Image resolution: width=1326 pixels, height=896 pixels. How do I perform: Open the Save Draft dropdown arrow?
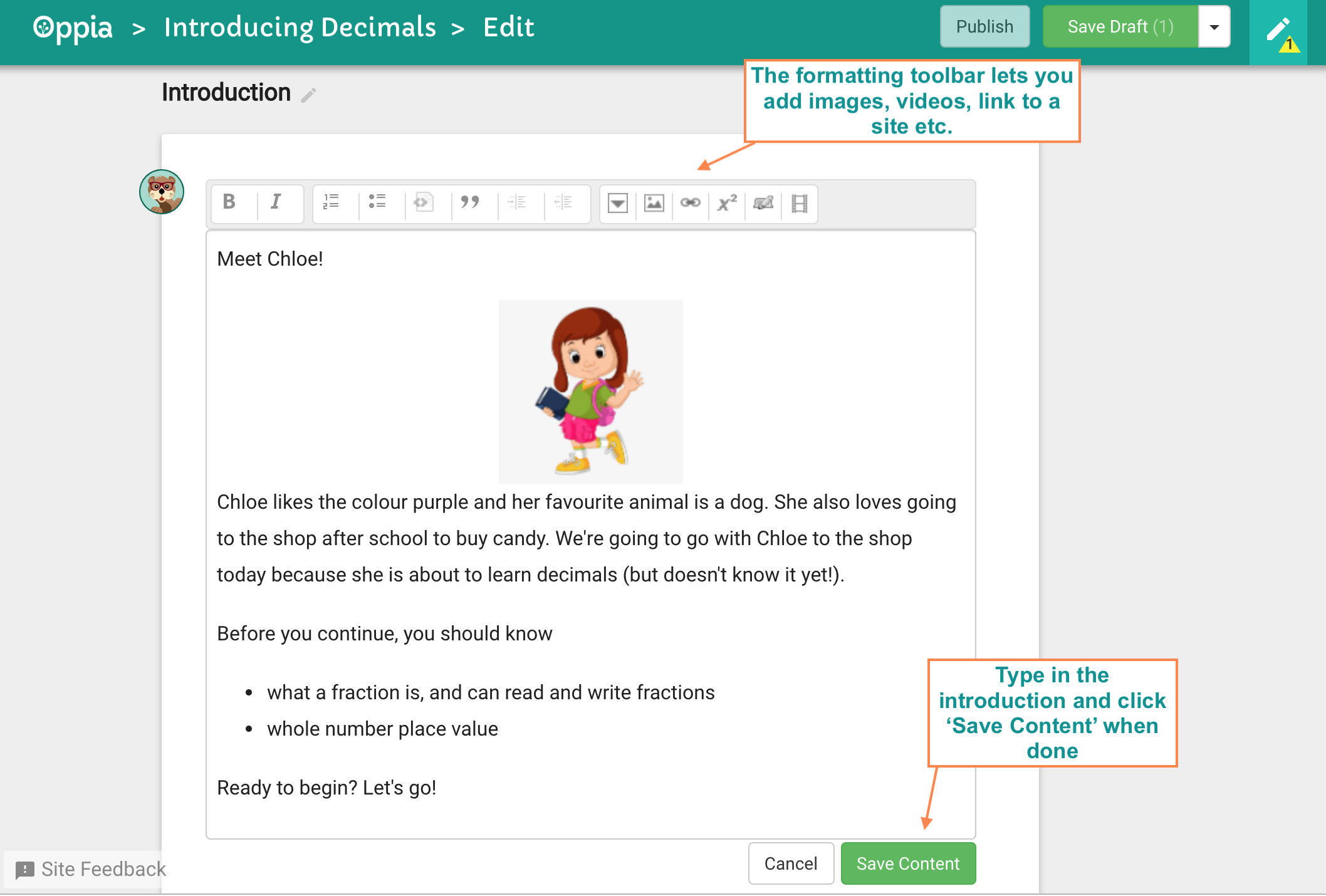point(1214,26)
